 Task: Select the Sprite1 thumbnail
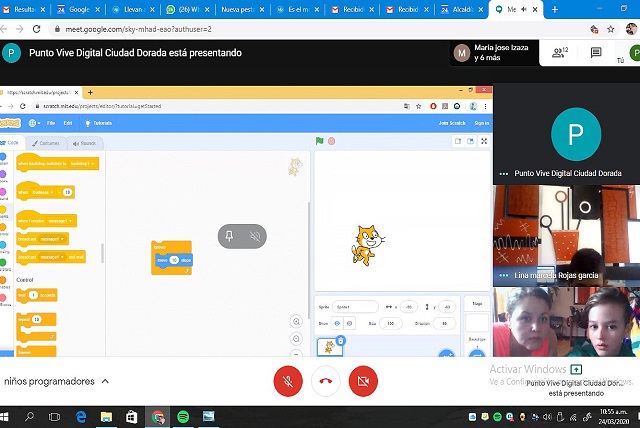pos(330,347)
